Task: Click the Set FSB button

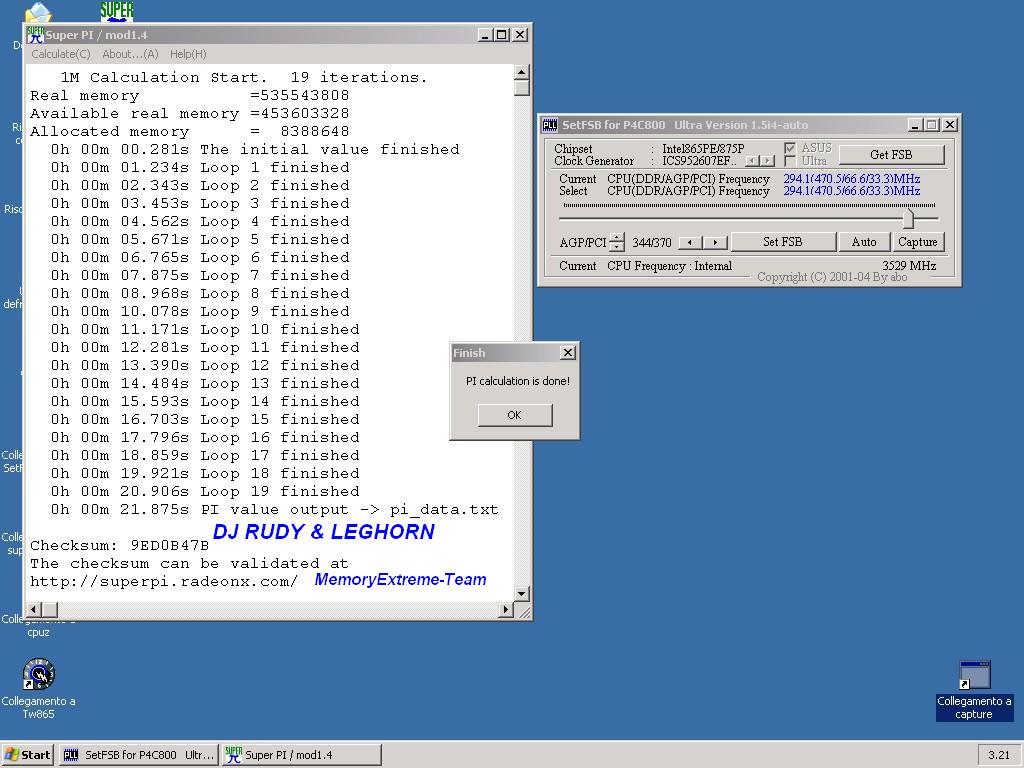Action: (x=782, y=242)
